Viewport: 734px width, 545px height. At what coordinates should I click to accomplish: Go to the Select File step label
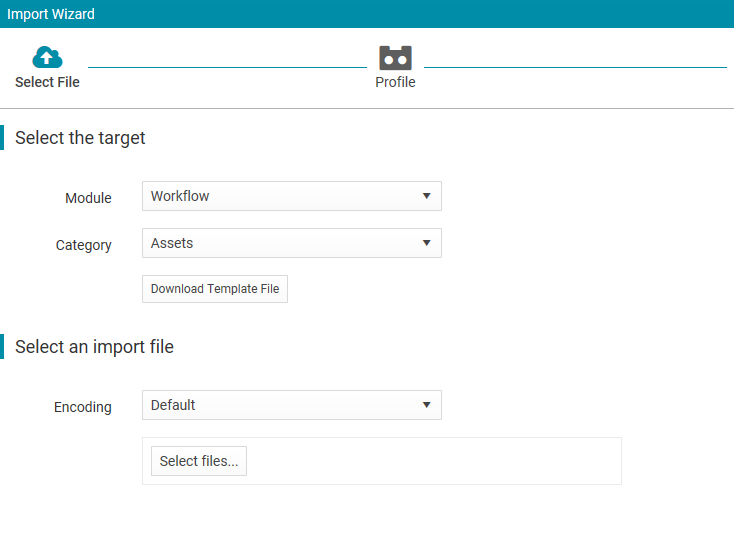point(47,82)
